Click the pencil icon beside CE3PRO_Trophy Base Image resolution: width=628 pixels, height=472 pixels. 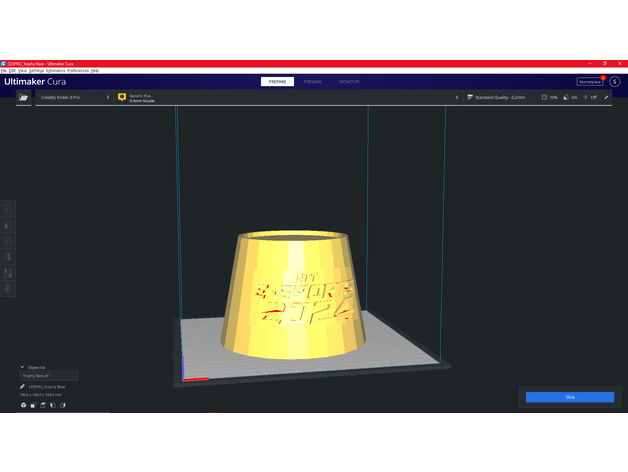[22, 386]
